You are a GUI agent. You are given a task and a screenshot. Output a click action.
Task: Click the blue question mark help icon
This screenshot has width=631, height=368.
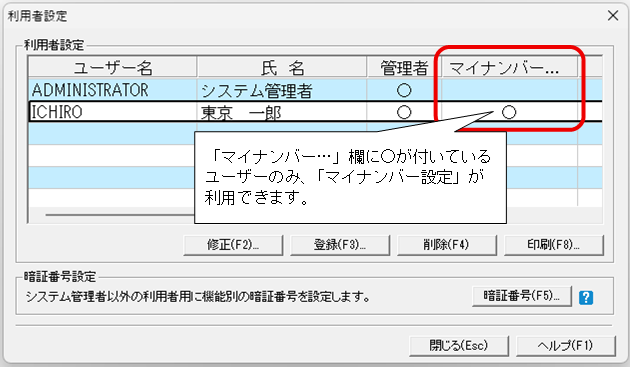tap(586, 298)
